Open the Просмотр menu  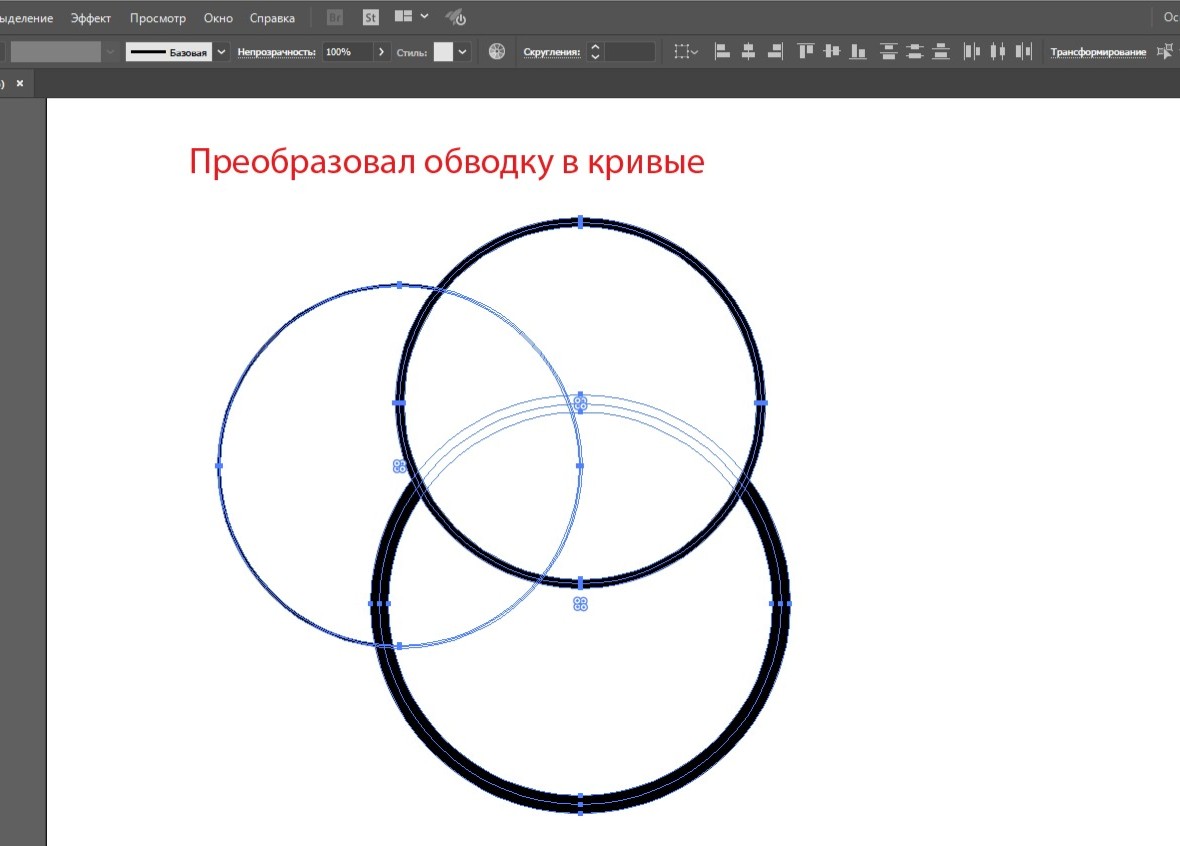click(157, 18)
